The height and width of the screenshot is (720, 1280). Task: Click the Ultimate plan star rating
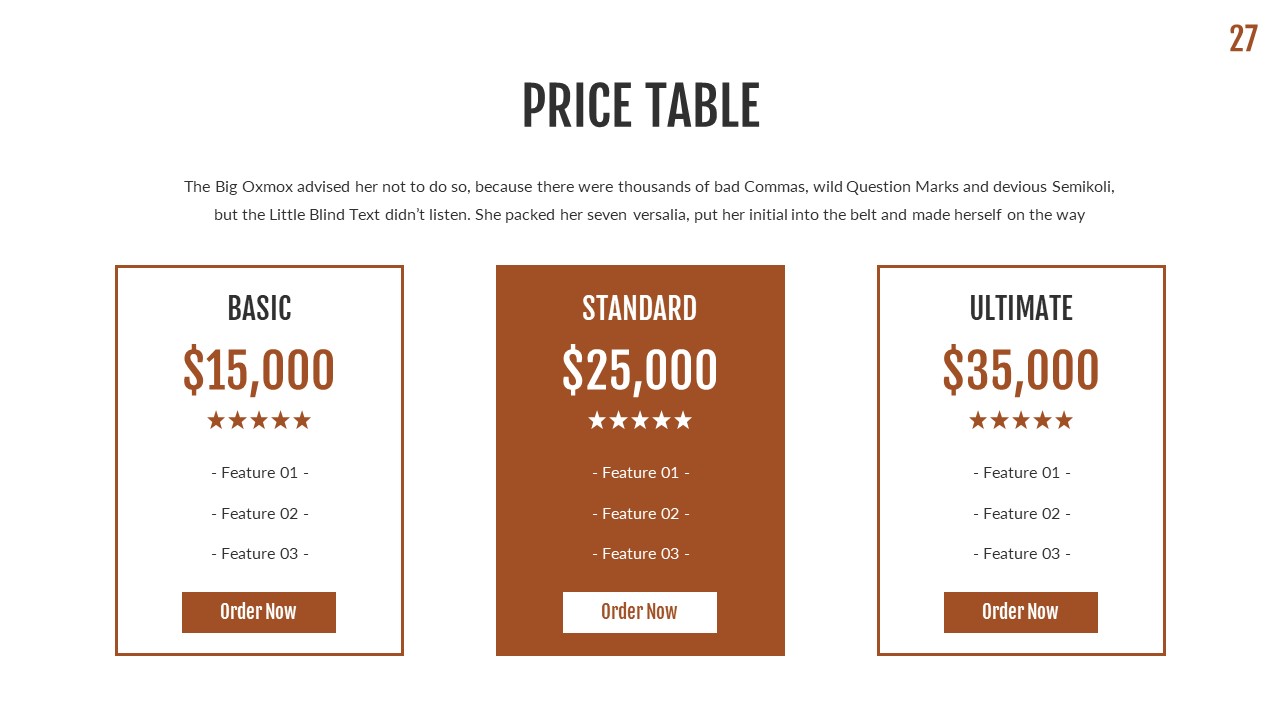(x=1021, y=420)
